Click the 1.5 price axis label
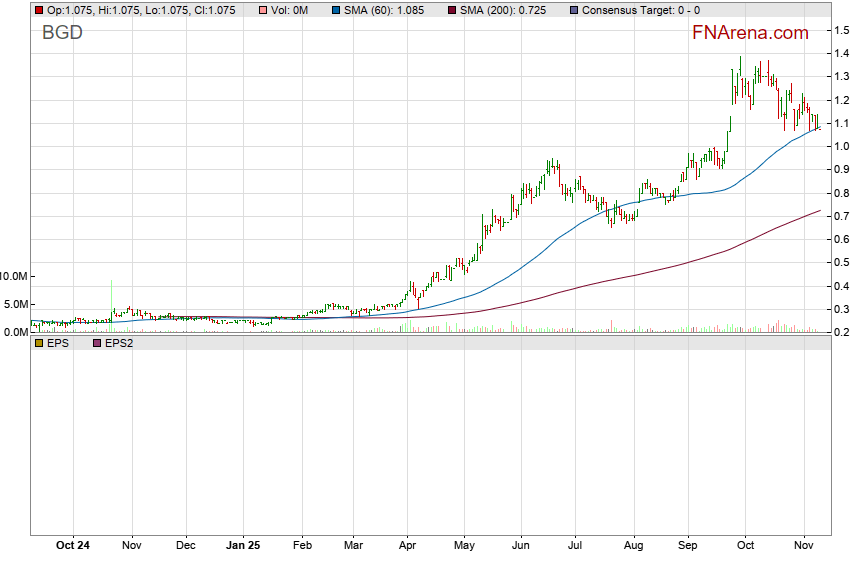Image resolution: width=859 pixels, height=566 pixels. [x=842, y=31]
